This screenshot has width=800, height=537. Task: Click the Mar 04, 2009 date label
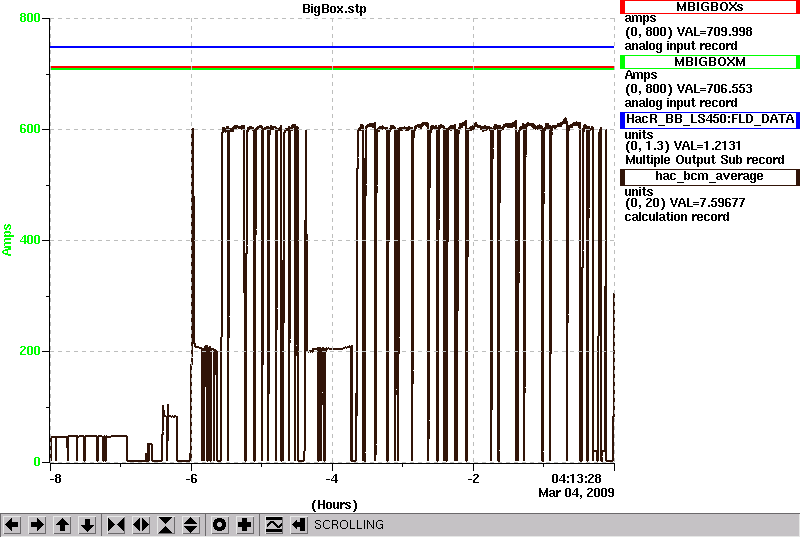pos(576,493)
